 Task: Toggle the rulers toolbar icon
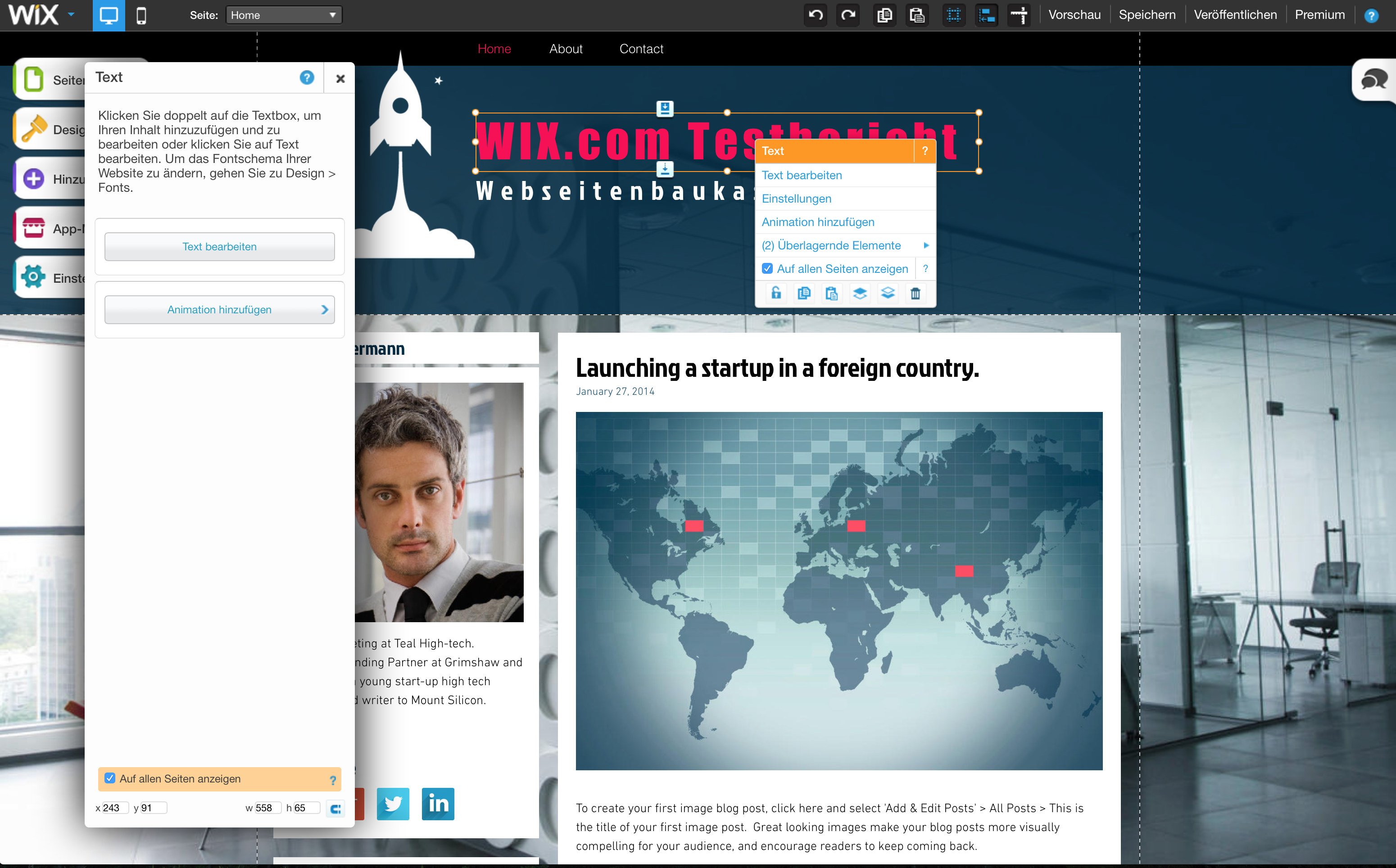[x=1019, y=15]
